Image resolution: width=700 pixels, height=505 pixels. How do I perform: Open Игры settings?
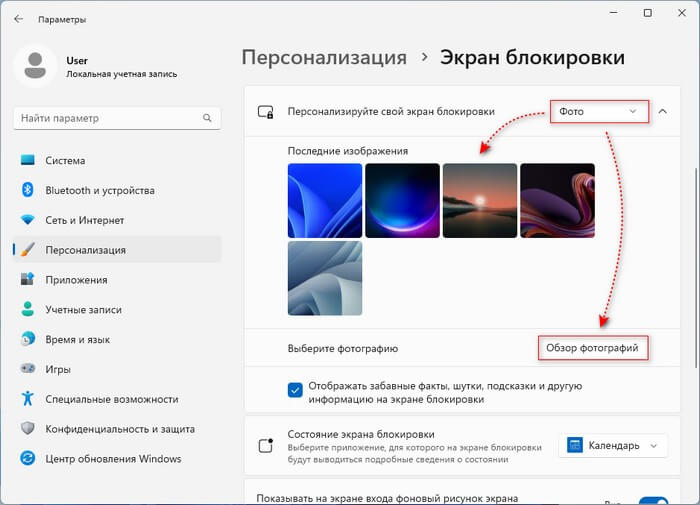point(117,369)
